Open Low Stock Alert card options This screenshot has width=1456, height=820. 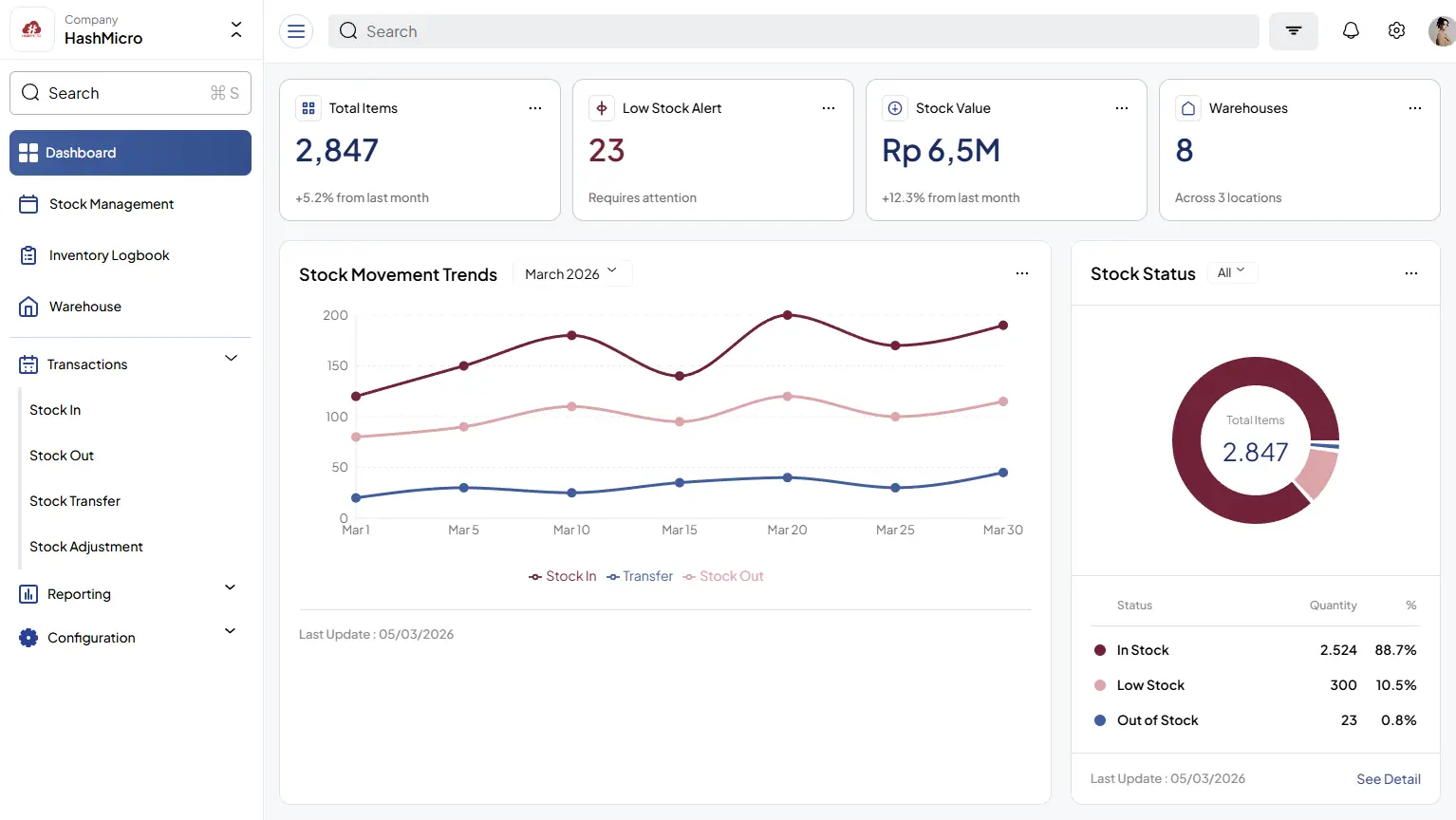(x=829, y=108)
